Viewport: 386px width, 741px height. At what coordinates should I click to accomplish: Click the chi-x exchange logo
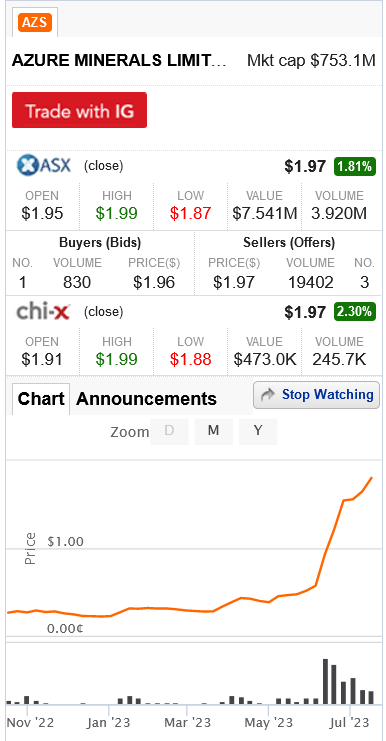point(43,311)
